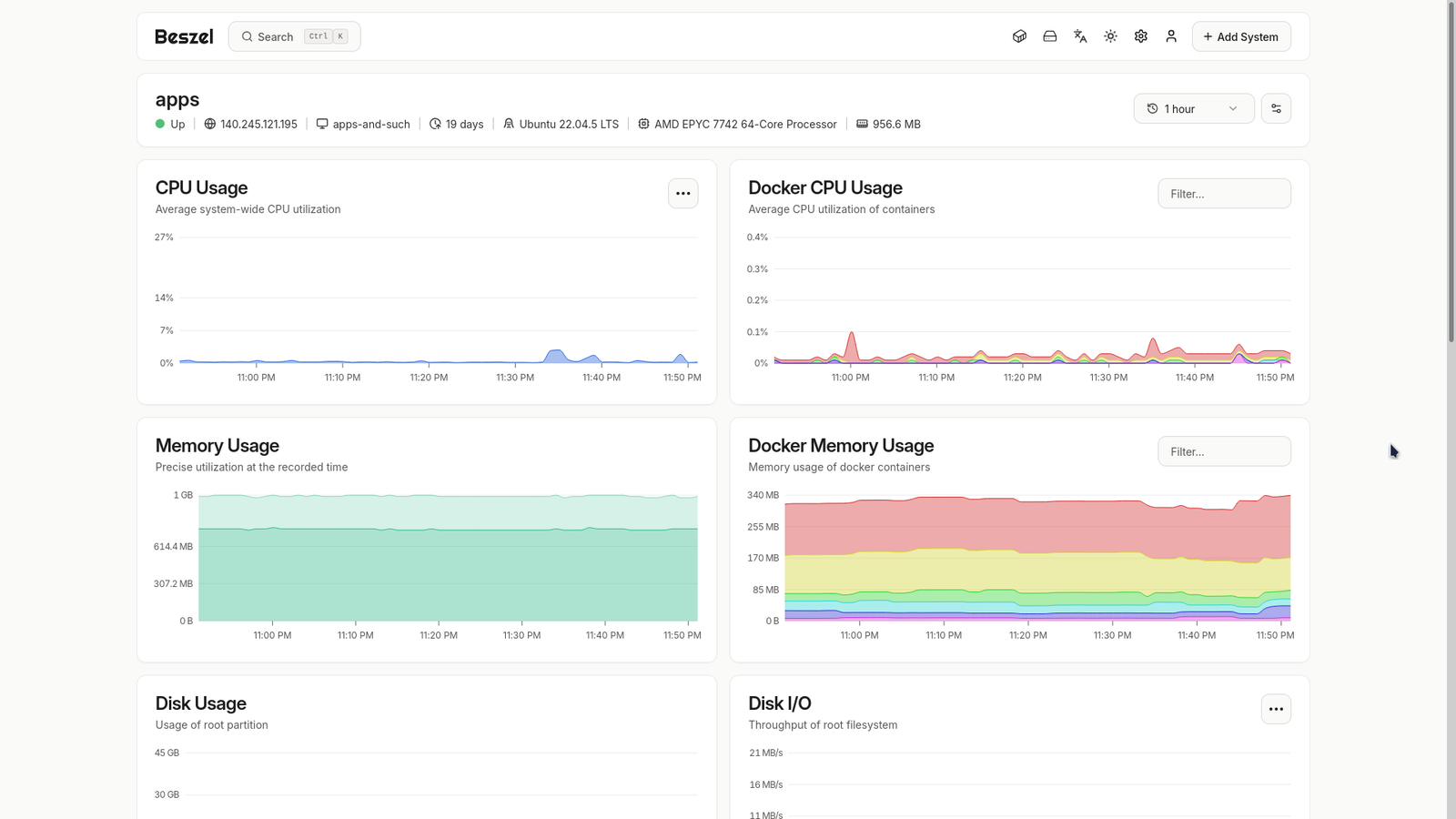Open the language selector icon

click(x=1080, y=36)
